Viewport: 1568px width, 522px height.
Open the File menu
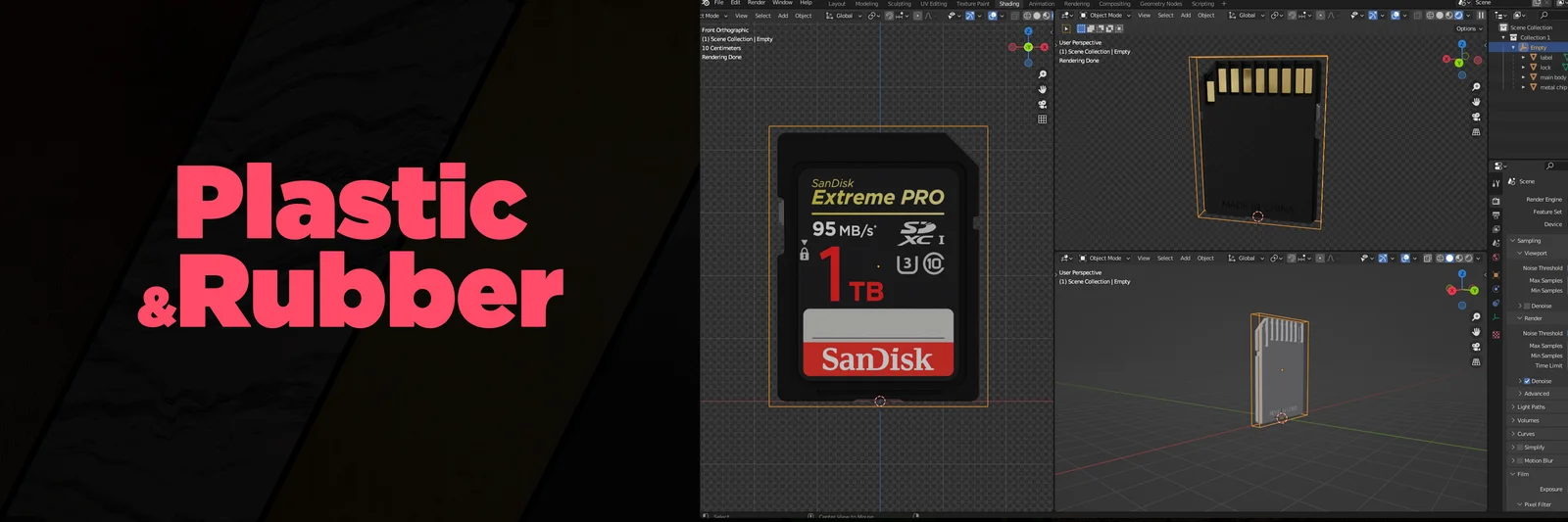[719, 3]
